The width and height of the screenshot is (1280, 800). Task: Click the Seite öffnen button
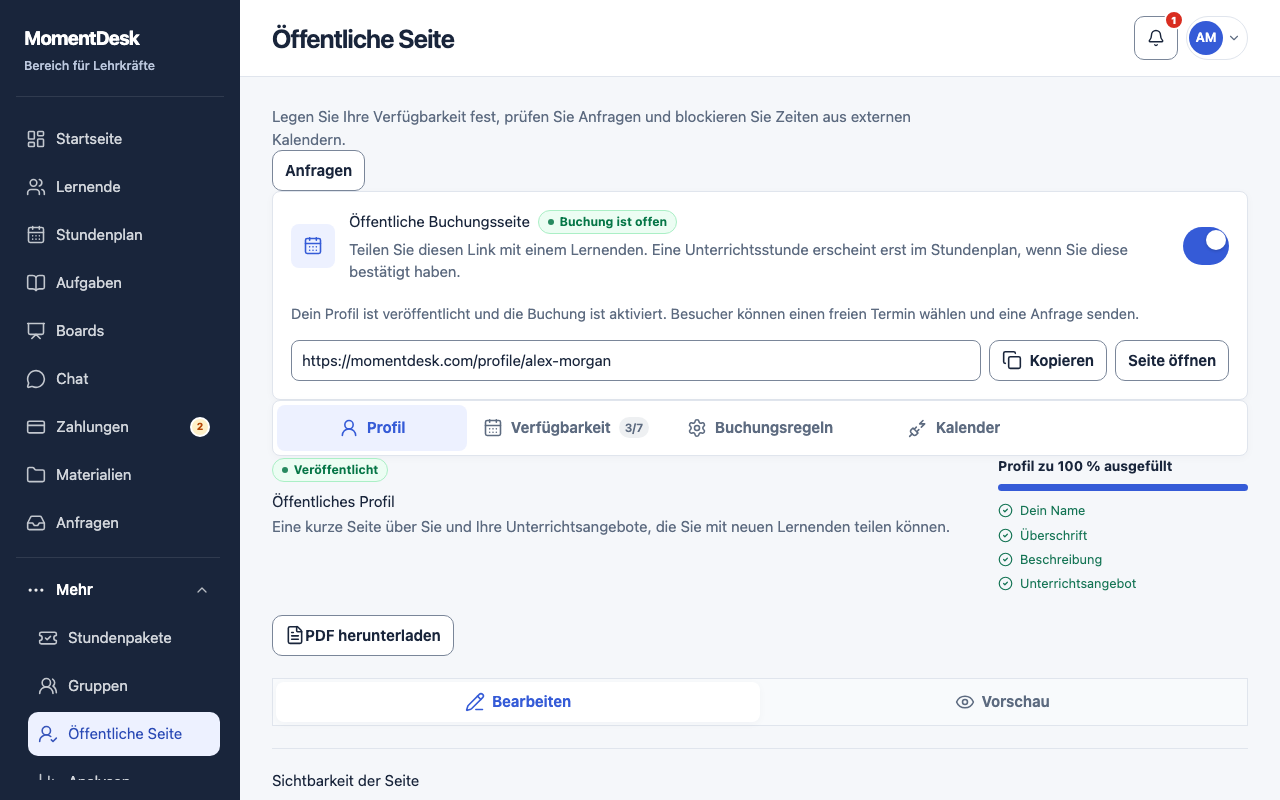1172,361
